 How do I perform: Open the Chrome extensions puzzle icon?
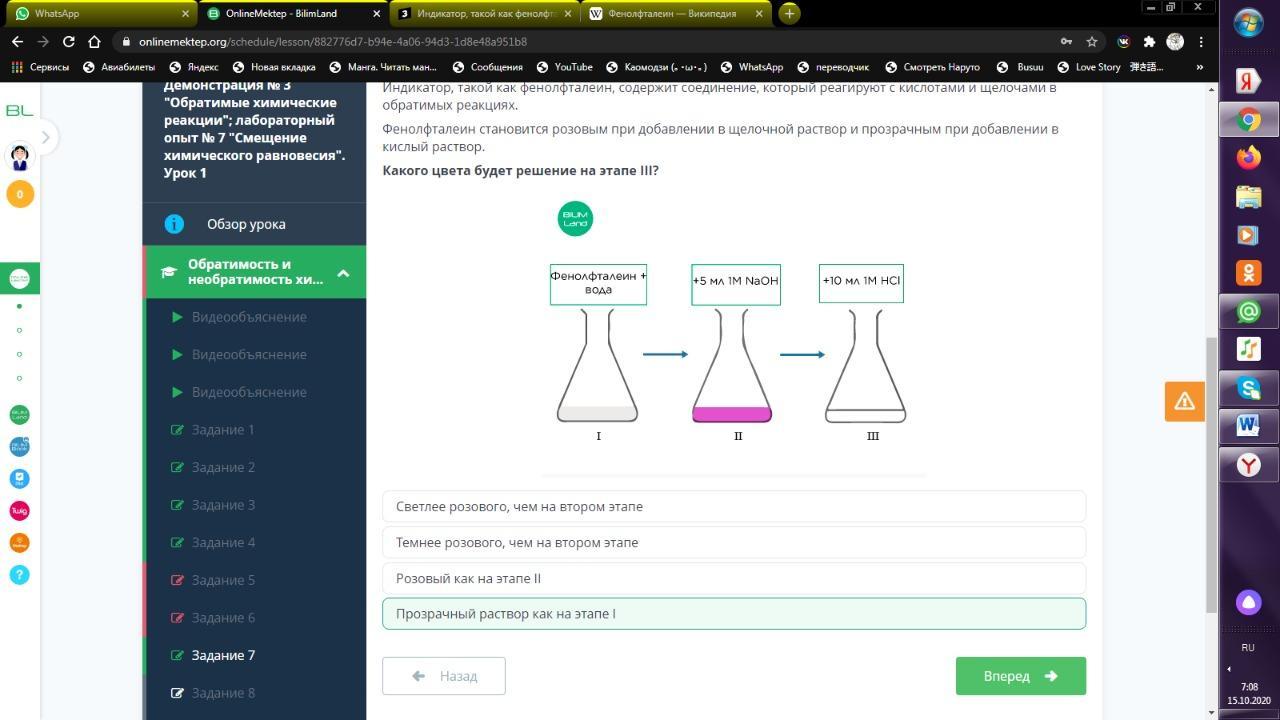click(x=1149, y=42)
